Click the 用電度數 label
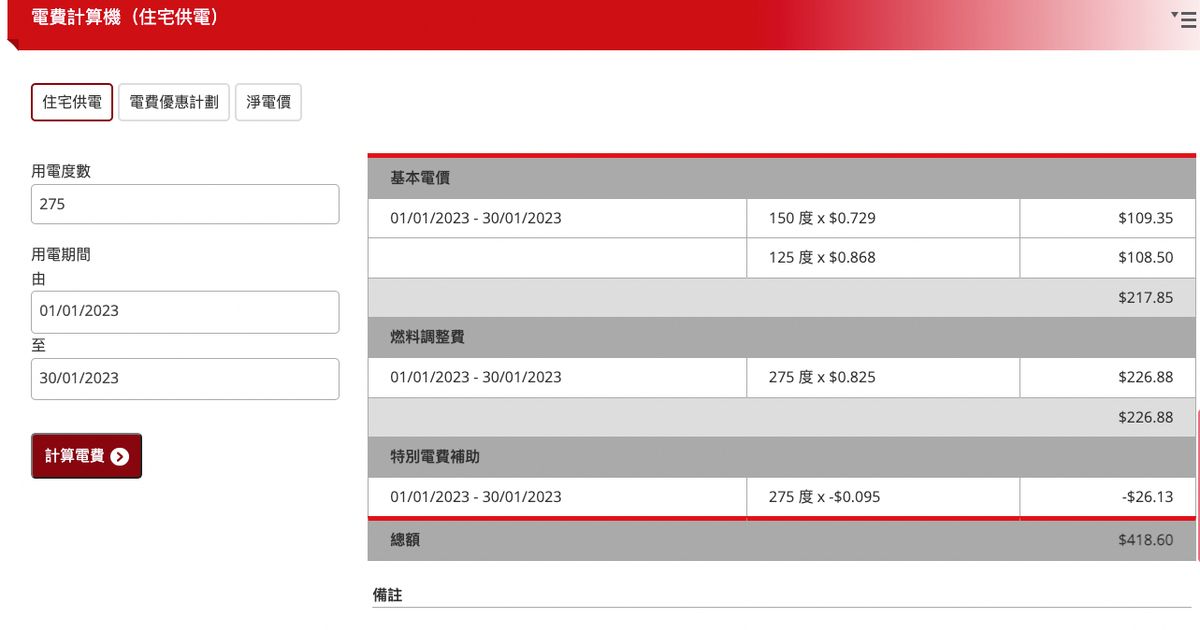The width and height of the screenshot is (1200, 630). pyautogui.click(x=61, y=171)
